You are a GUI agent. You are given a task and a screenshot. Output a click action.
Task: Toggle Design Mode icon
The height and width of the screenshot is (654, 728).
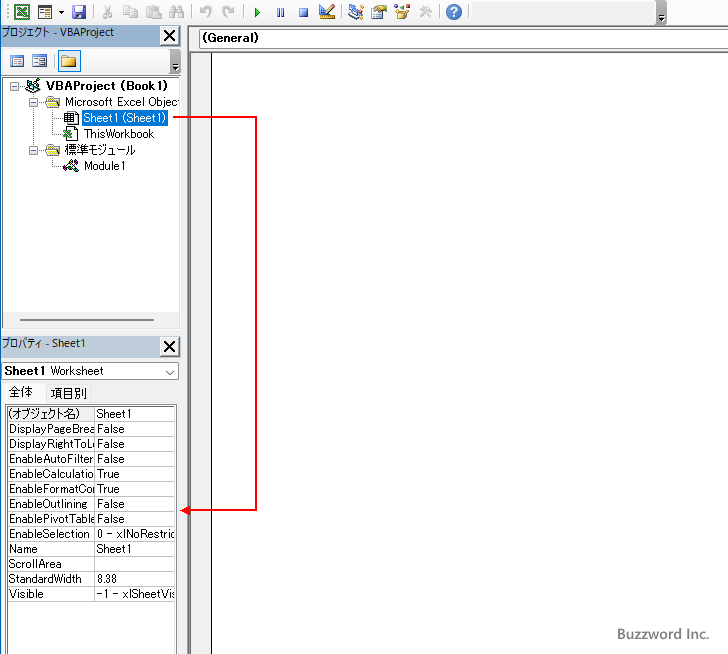327,12
